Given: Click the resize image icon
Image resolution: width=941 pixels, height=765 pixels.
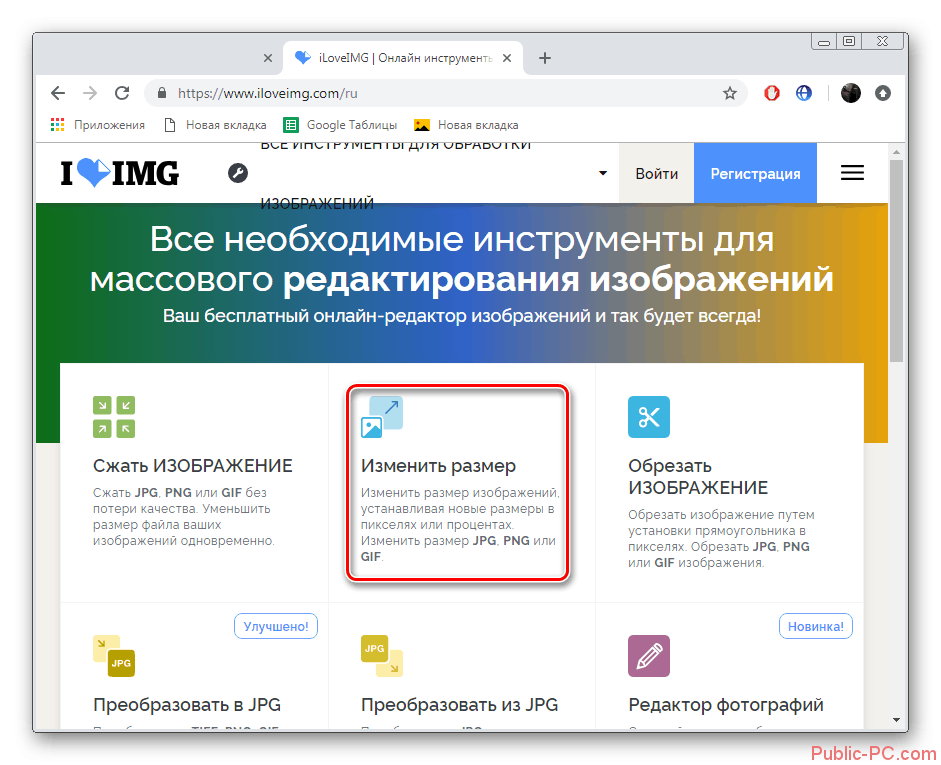Looking at the screenshot, I should tap(382, 417).
